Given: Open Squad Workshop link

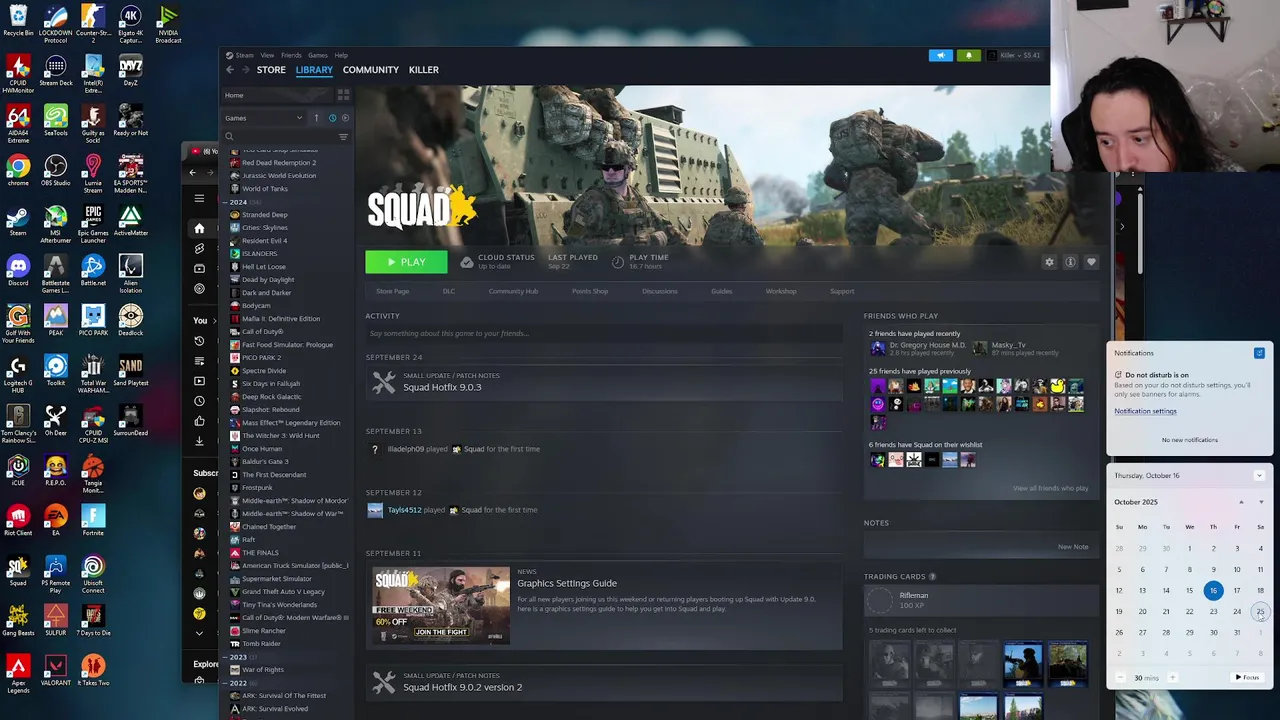Looking at the screenshot, I should pos(781,291).
